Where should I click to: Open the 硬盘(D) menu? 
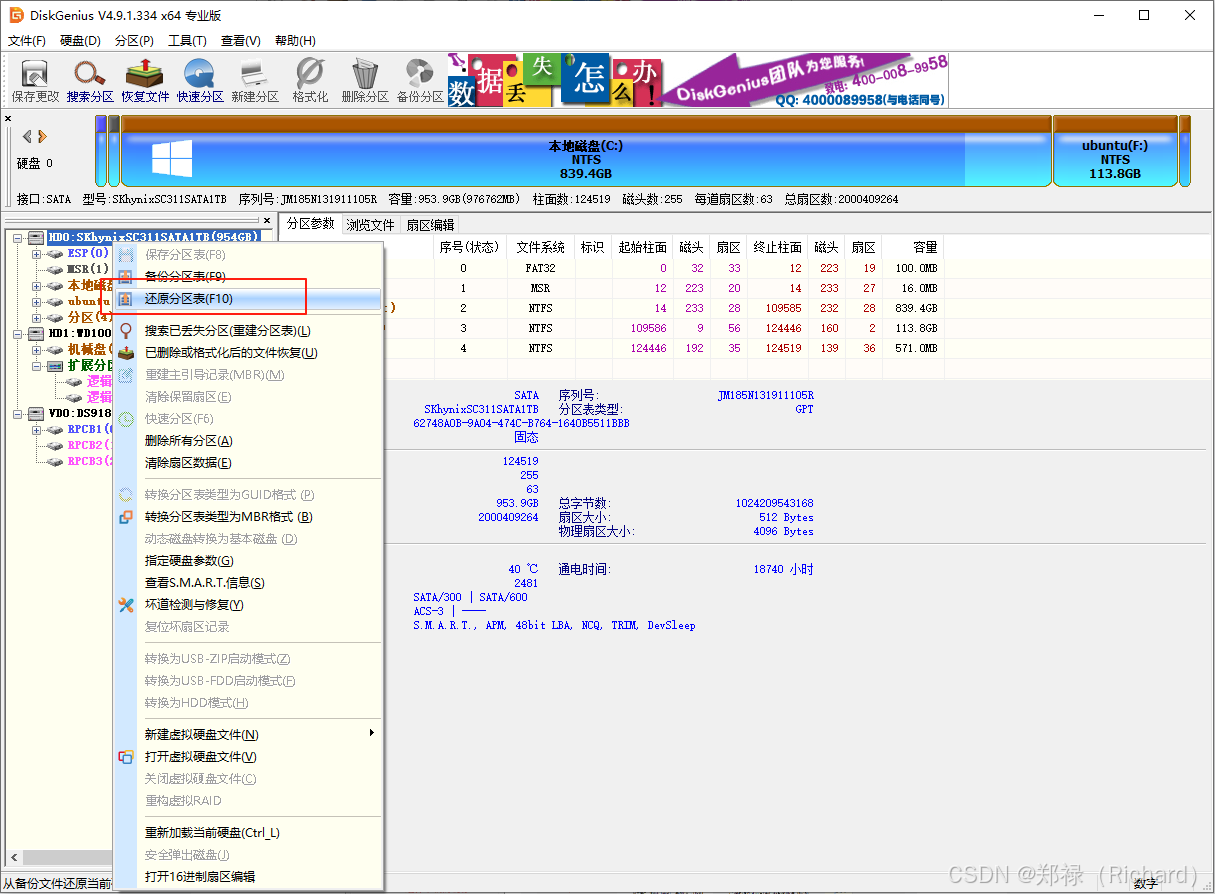pos(80,41)
